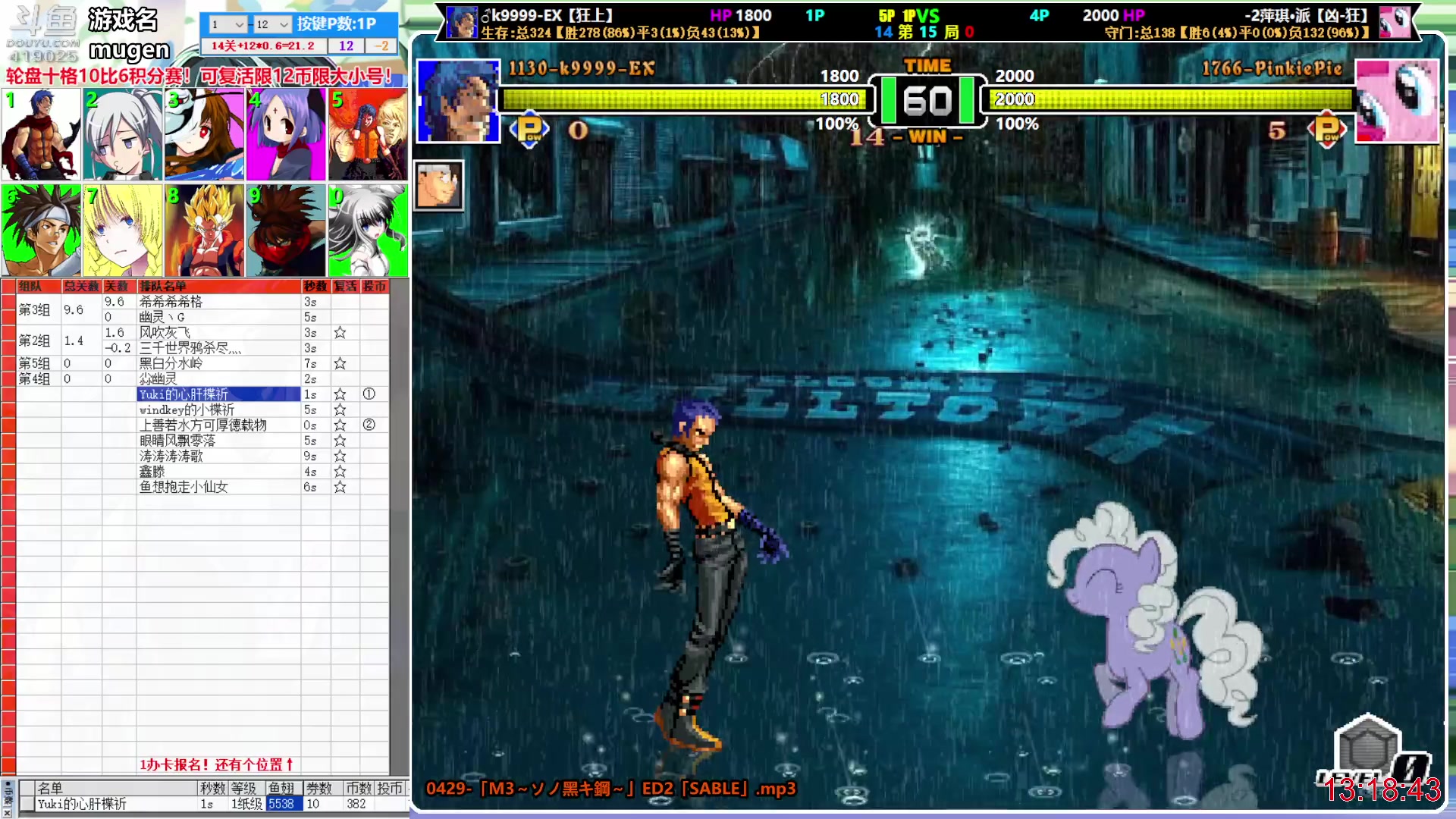This screenshot has width=1456, height=819.
Task: Click k9999 player one portrait
Action: (458, 101)
